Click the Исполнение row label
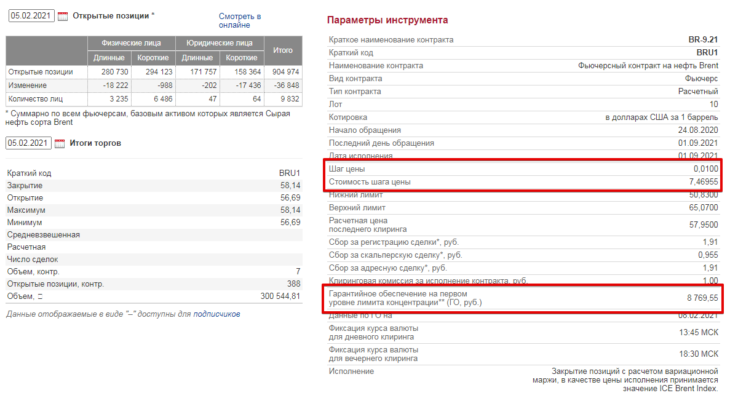The image size is (730, 401). click(351, 371)
